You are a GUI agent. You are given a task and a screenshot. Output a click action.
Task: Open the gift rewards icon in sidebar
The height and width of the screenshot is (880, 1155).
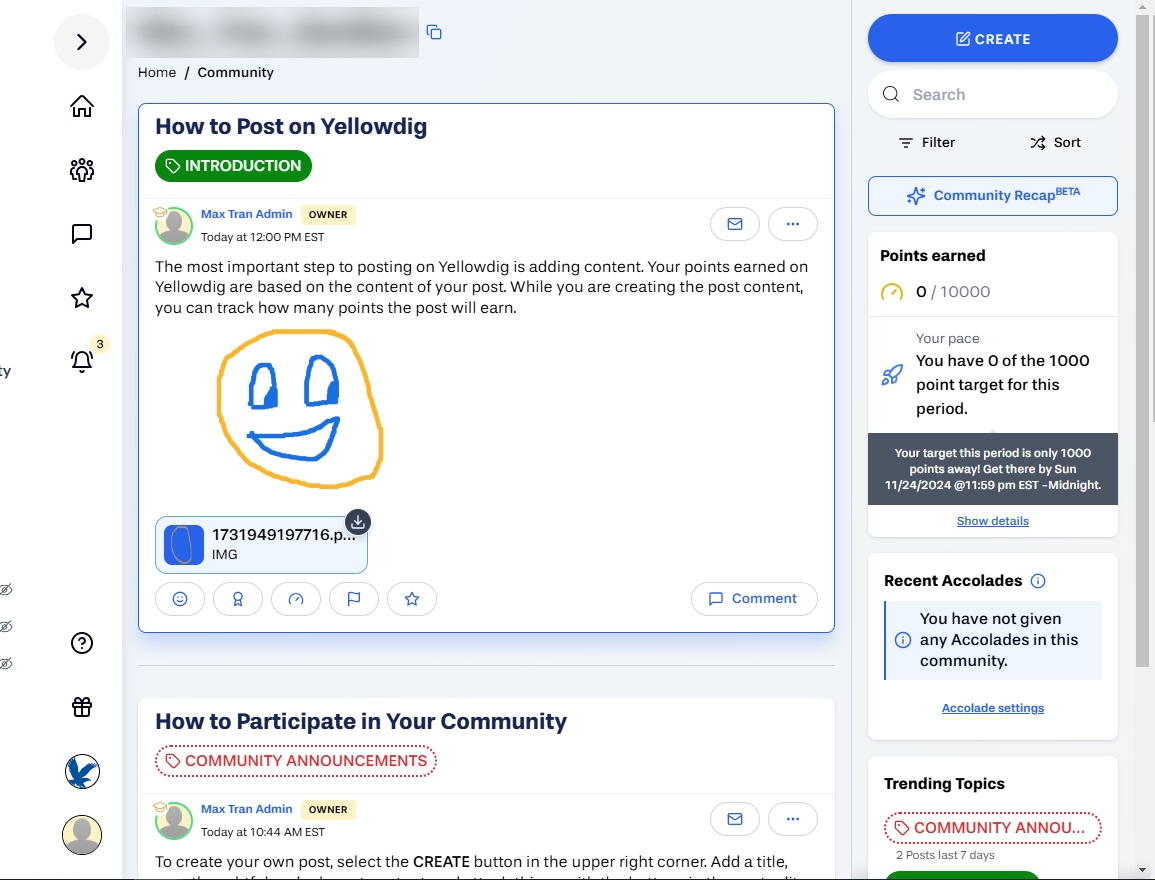click(x=82, y=707)
